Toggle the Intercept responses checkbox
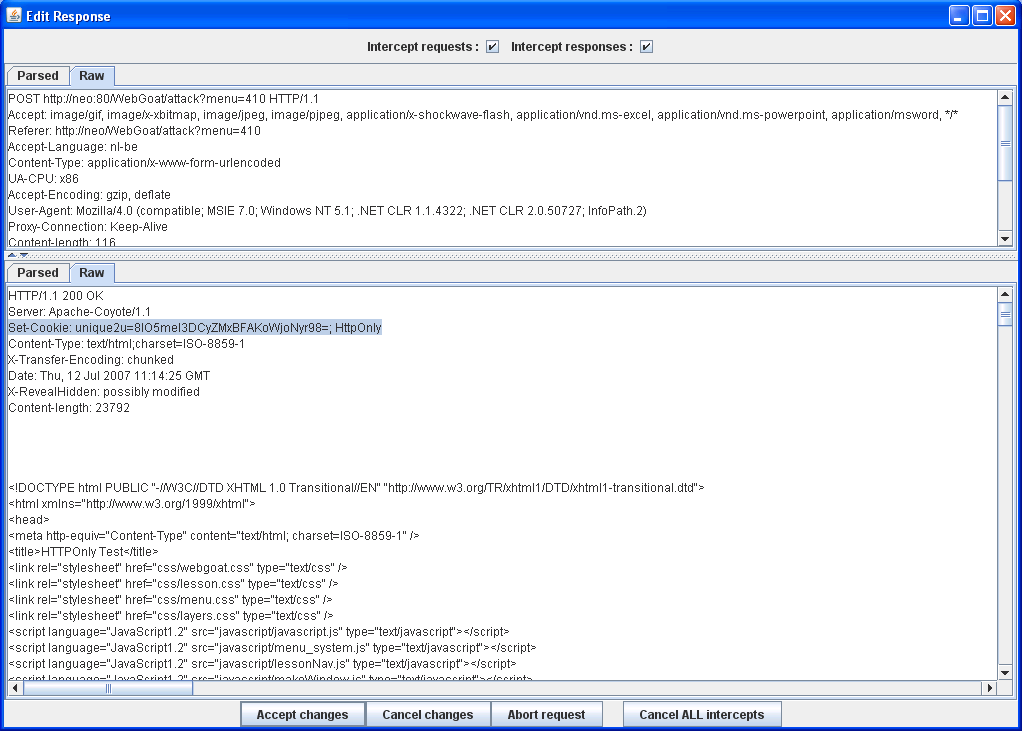Screen dimensions: 1022x731 click(x=646, y=47)
